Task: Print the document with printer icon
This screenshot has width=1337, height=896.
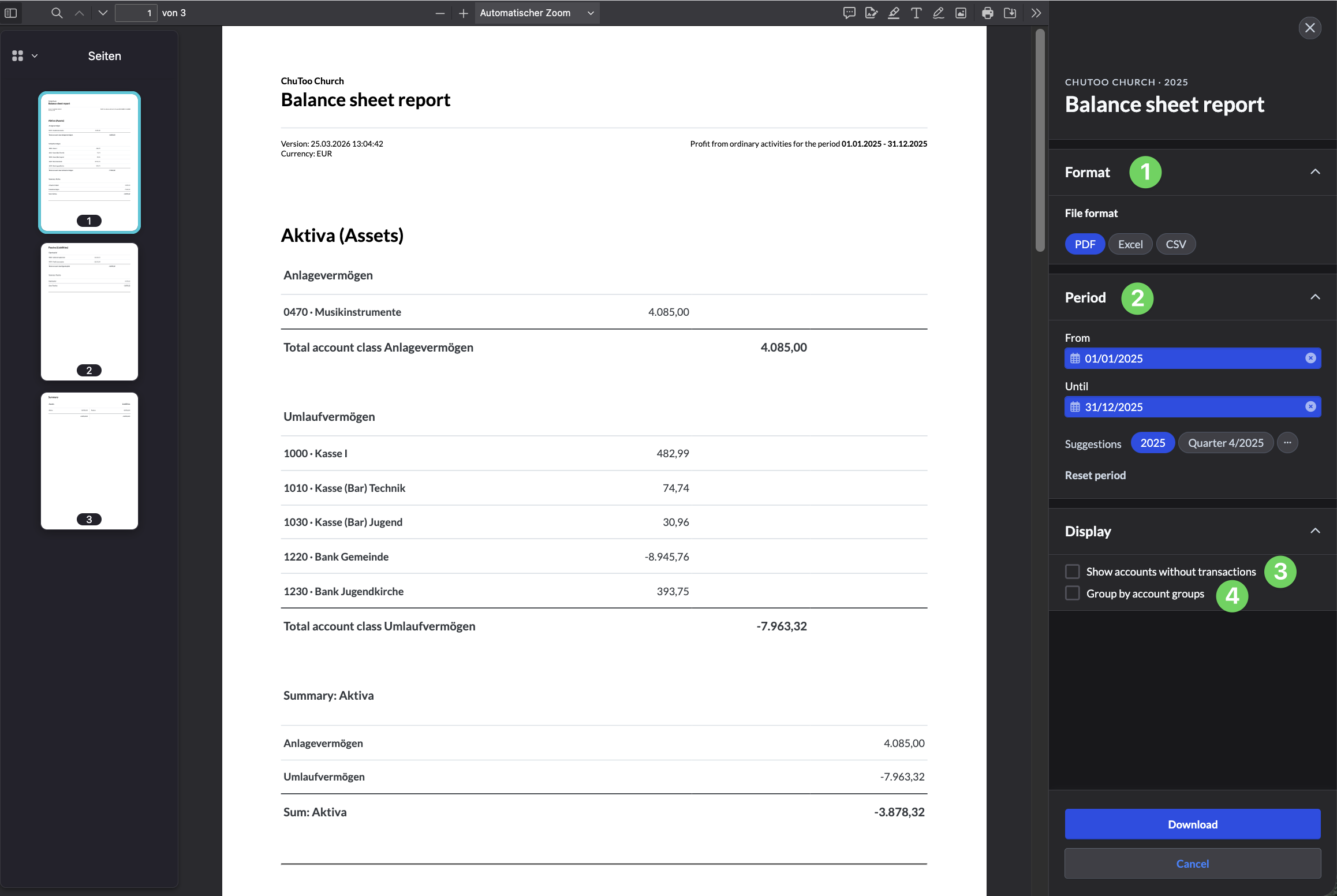Action: pos(988,13)
